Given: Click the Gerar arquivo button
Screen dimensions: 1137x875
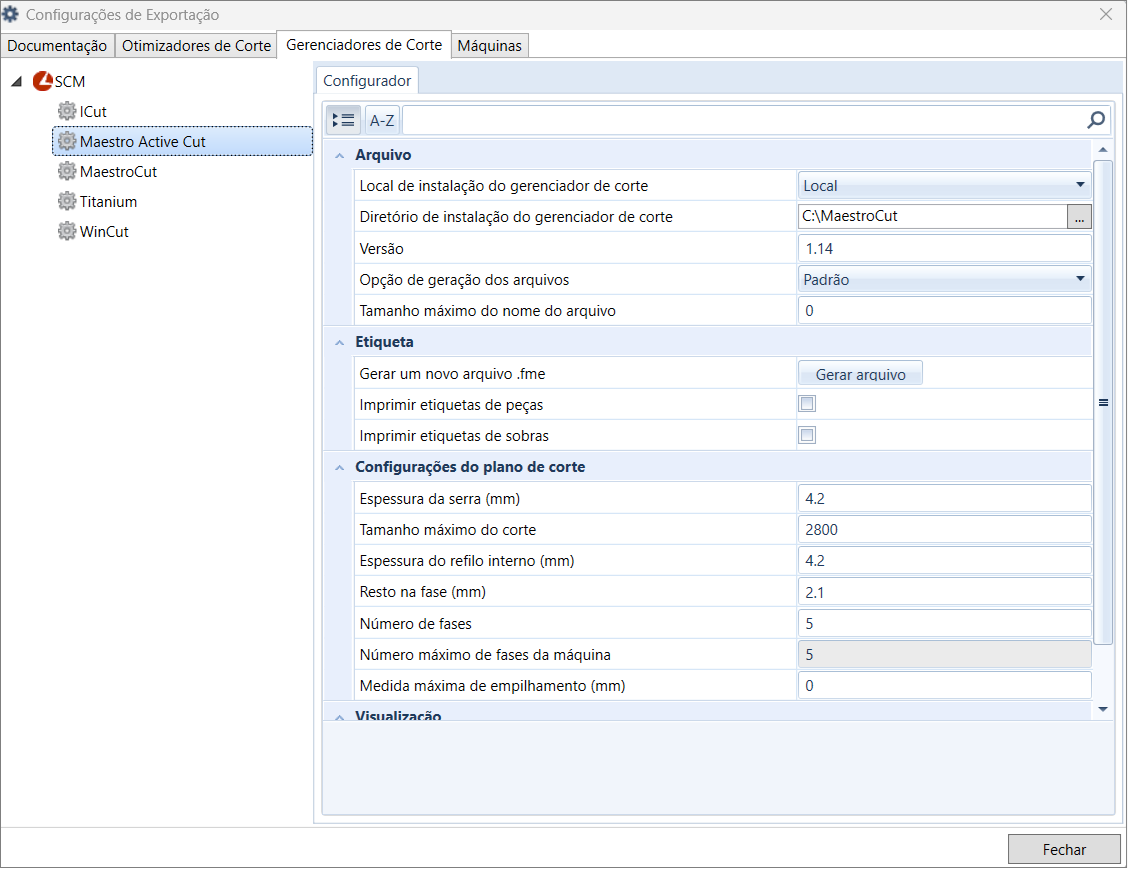Looking at the screenshot, I should pyautogui.click(x=860, y=373).
